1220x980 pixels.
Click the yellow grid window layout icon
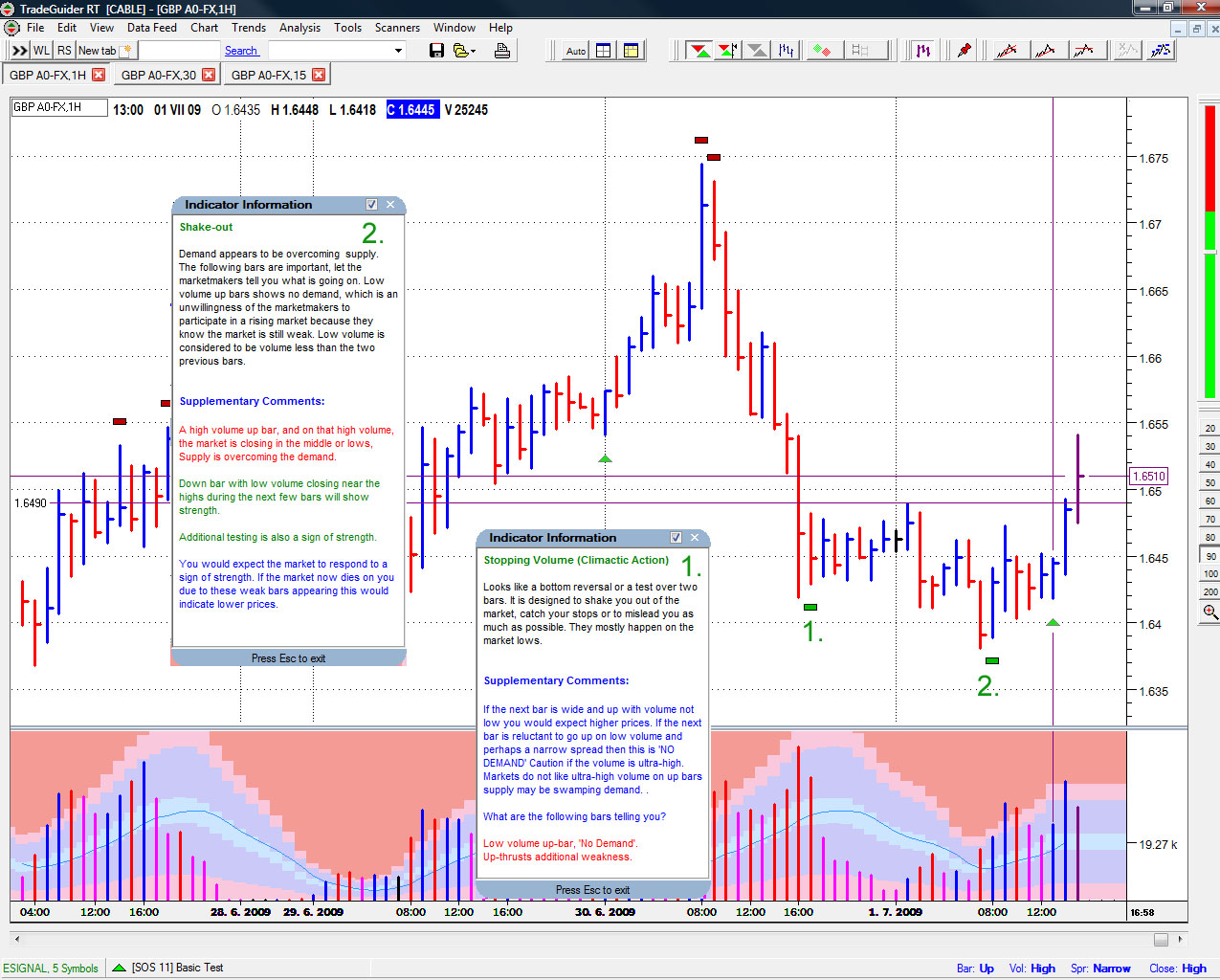632,51
